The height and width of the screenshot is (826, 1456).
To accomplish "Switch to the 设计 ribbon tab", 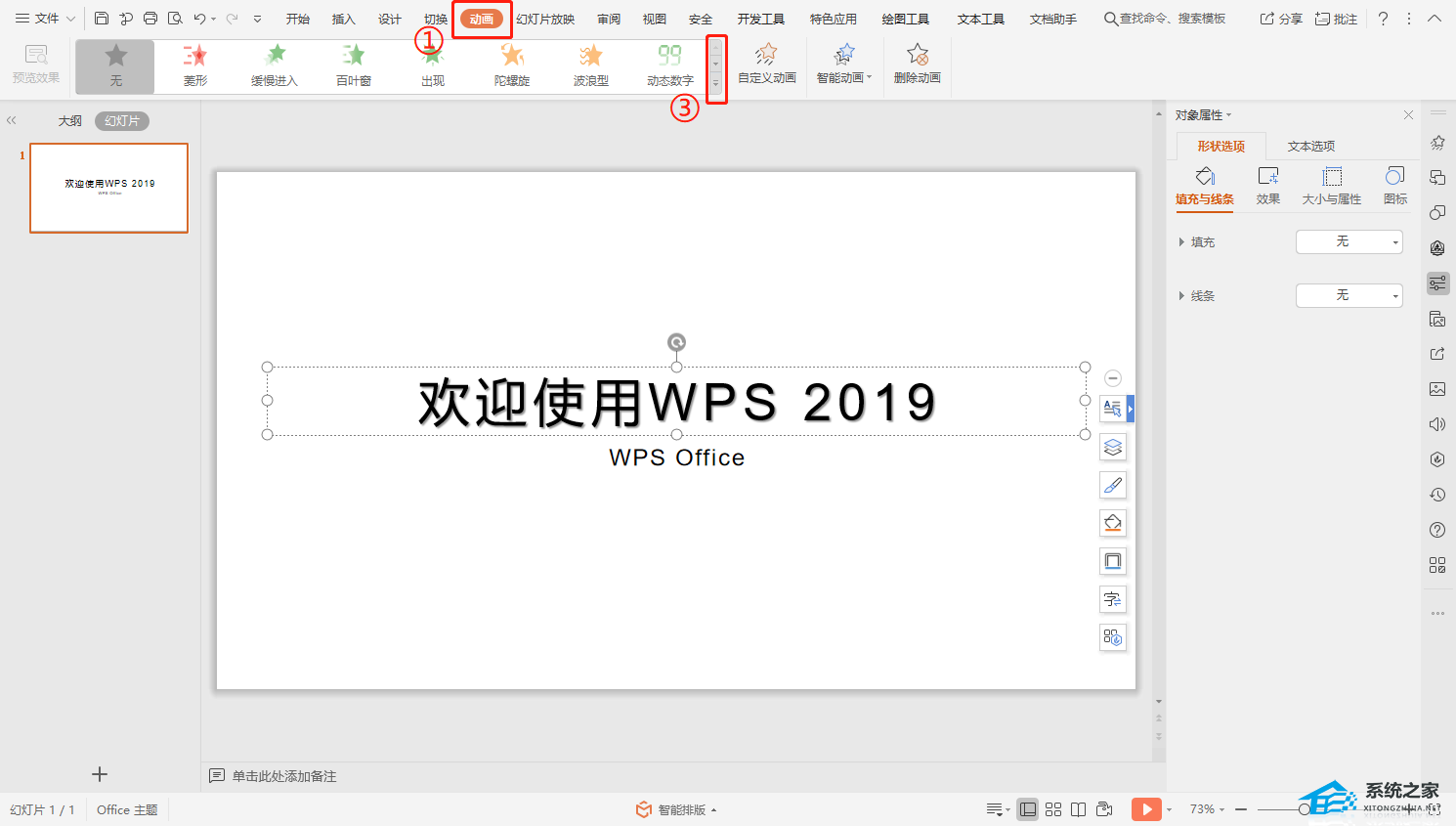I will click(390, 19).
